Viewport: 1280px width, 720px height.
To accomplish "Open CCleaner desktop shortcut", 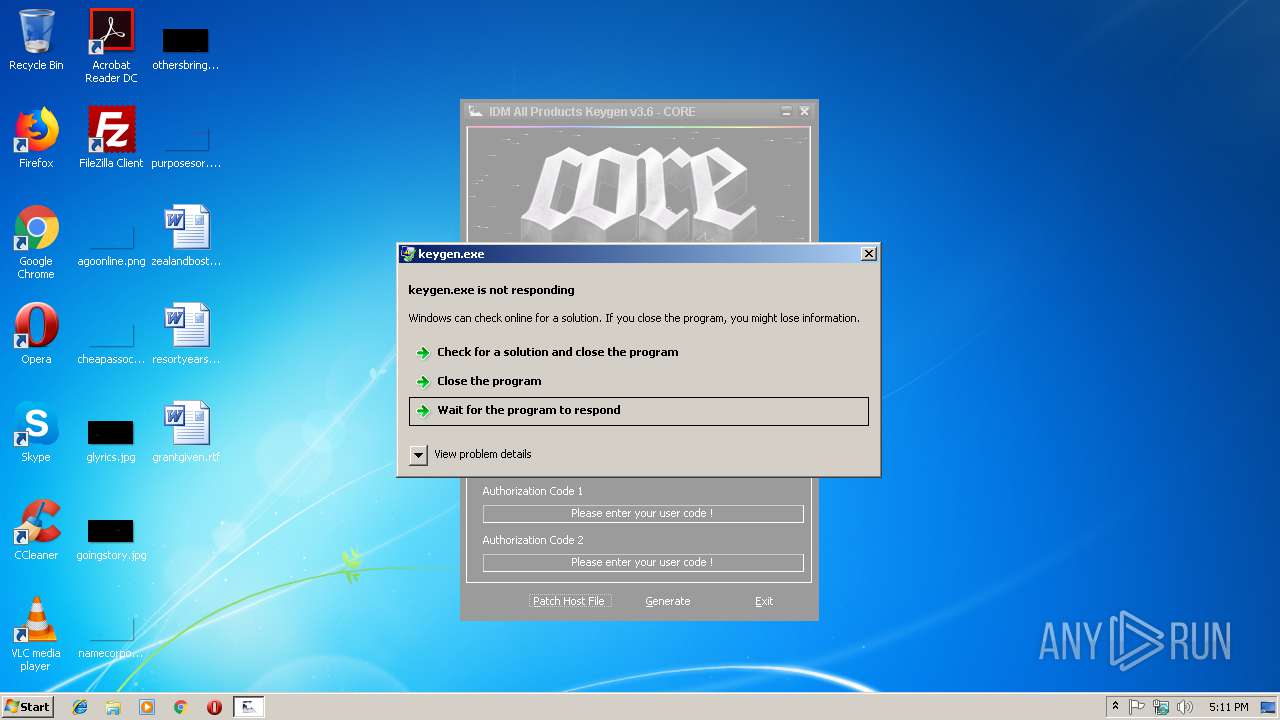I will pos(36,530).
